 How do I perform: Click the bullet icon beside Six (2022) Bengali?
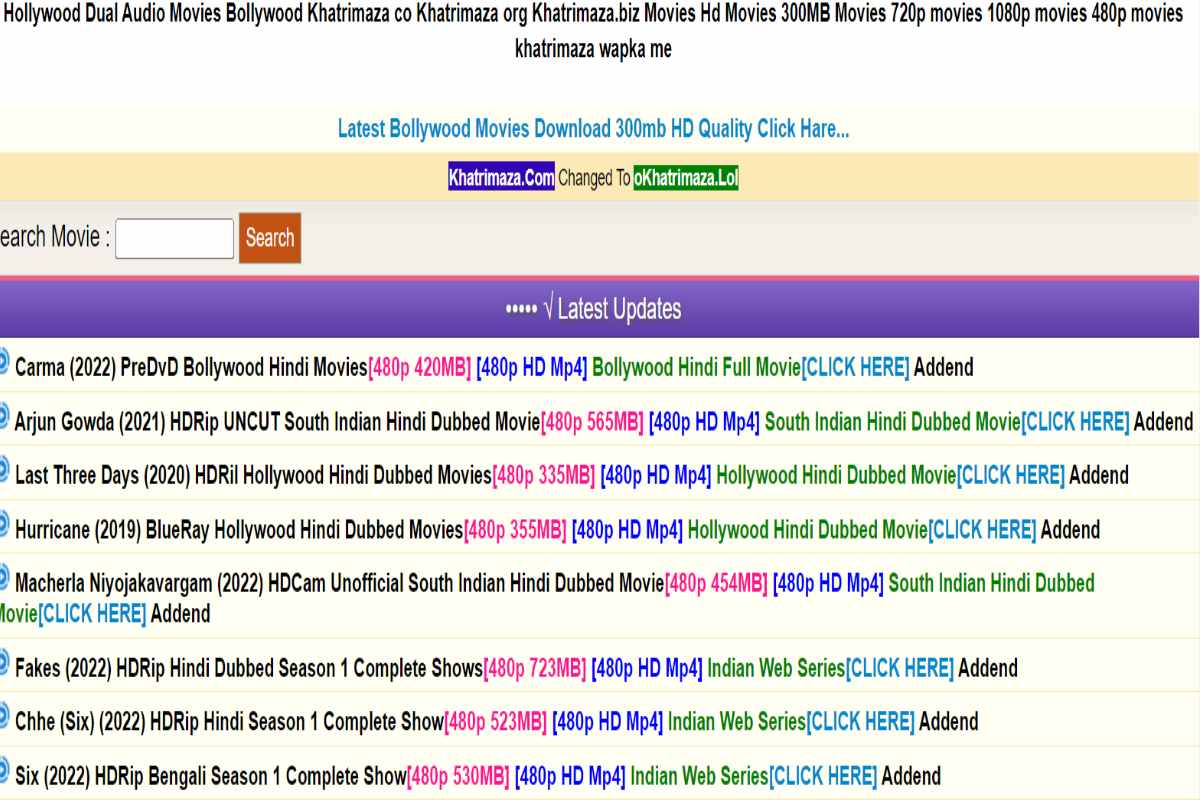point(3,770)
